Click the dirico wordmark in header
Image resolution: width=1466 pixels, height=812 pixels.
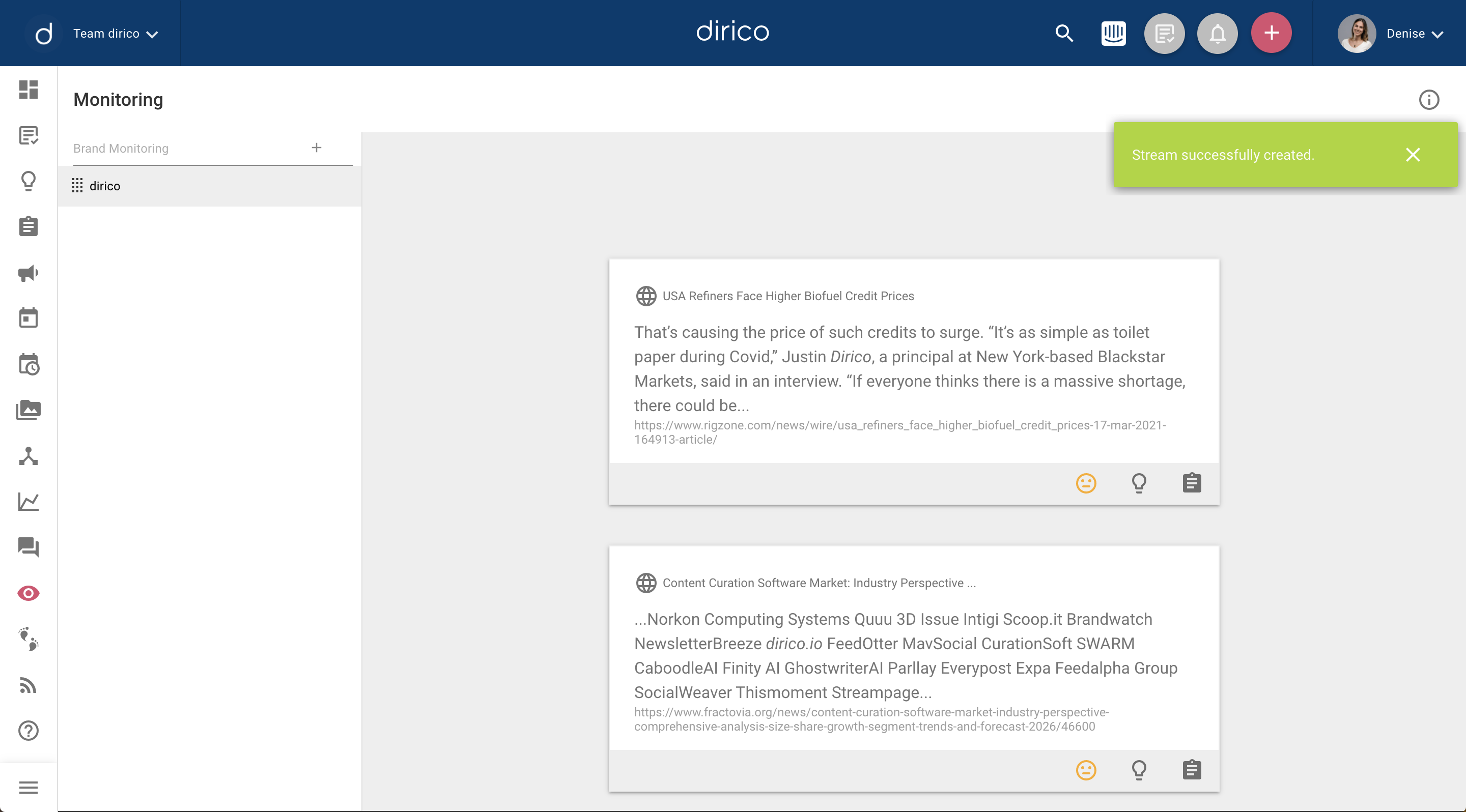[733, 31]
